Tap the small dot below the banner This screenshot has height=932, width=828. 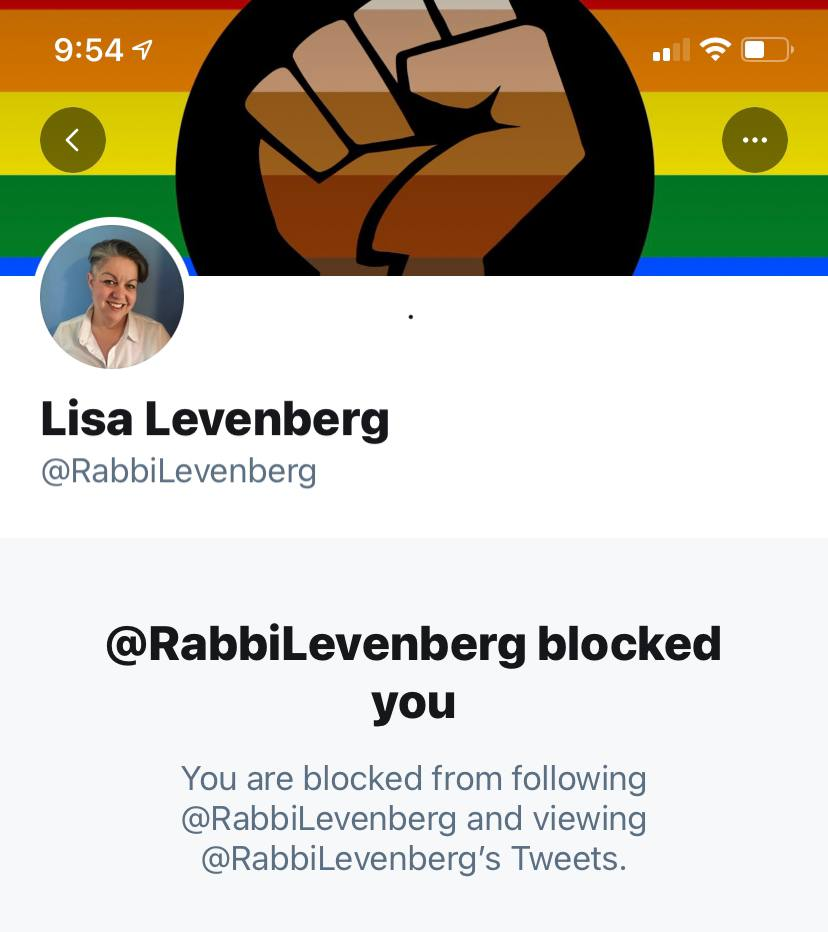[411, 317]
